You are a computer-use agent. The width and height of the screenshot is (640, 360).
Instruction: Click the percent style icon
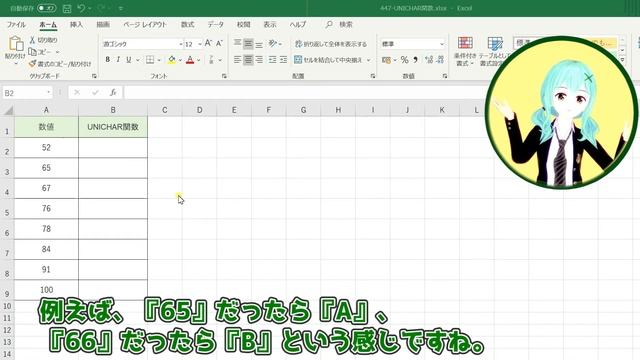404,60
